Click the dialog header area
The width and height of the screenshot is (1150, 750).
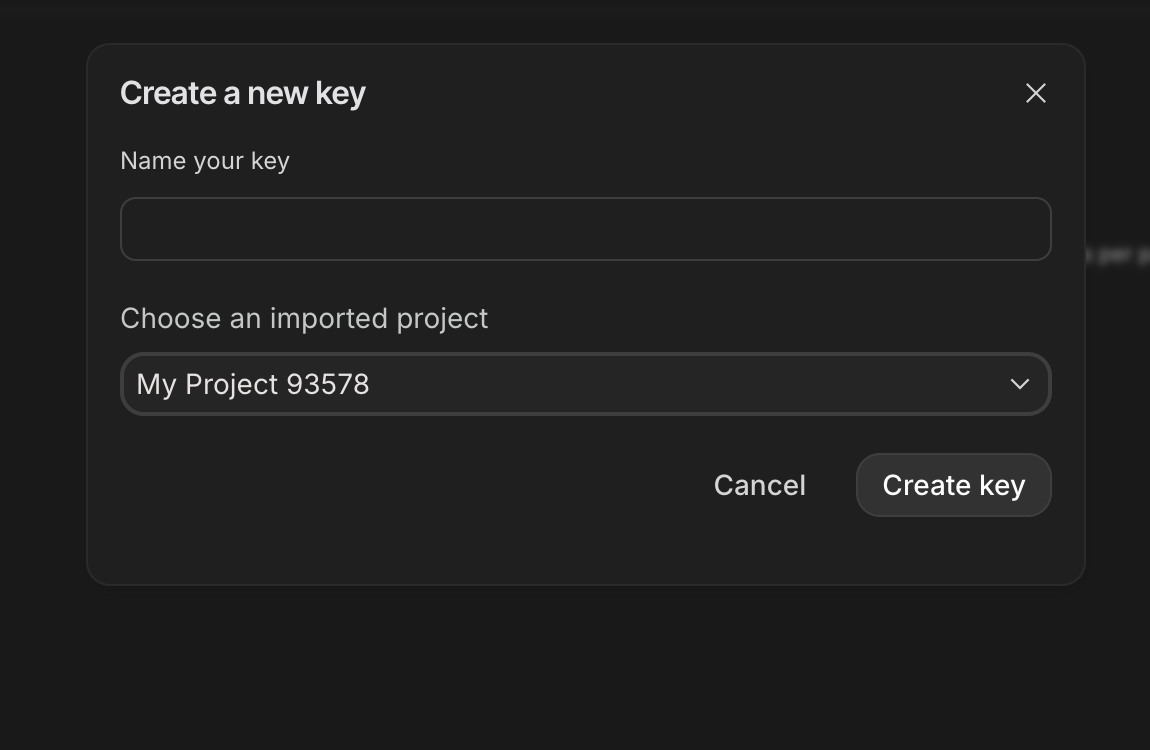586,92
